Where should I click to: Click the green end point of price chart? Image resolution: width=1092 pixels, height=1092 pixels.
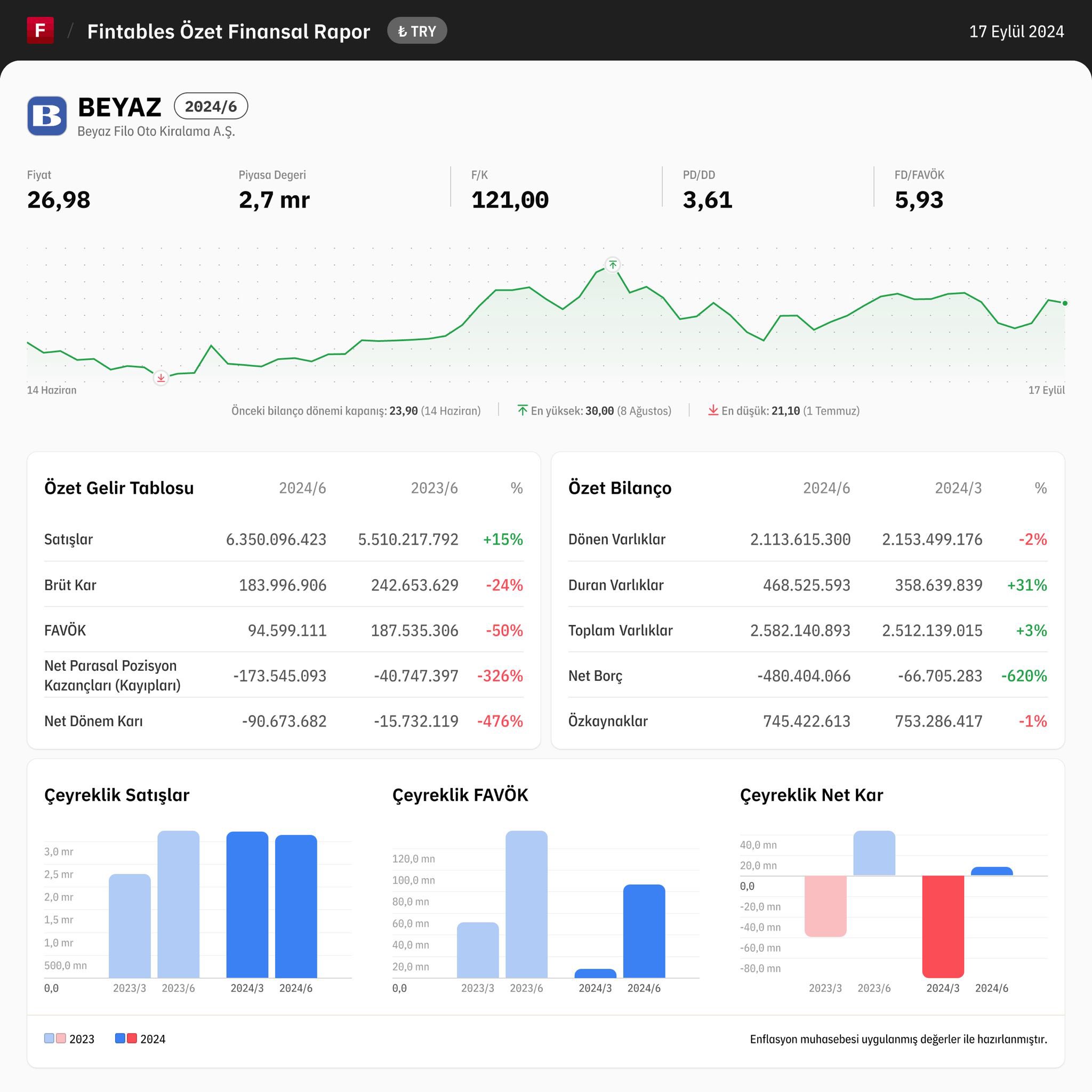click(x=1065, y=303)
